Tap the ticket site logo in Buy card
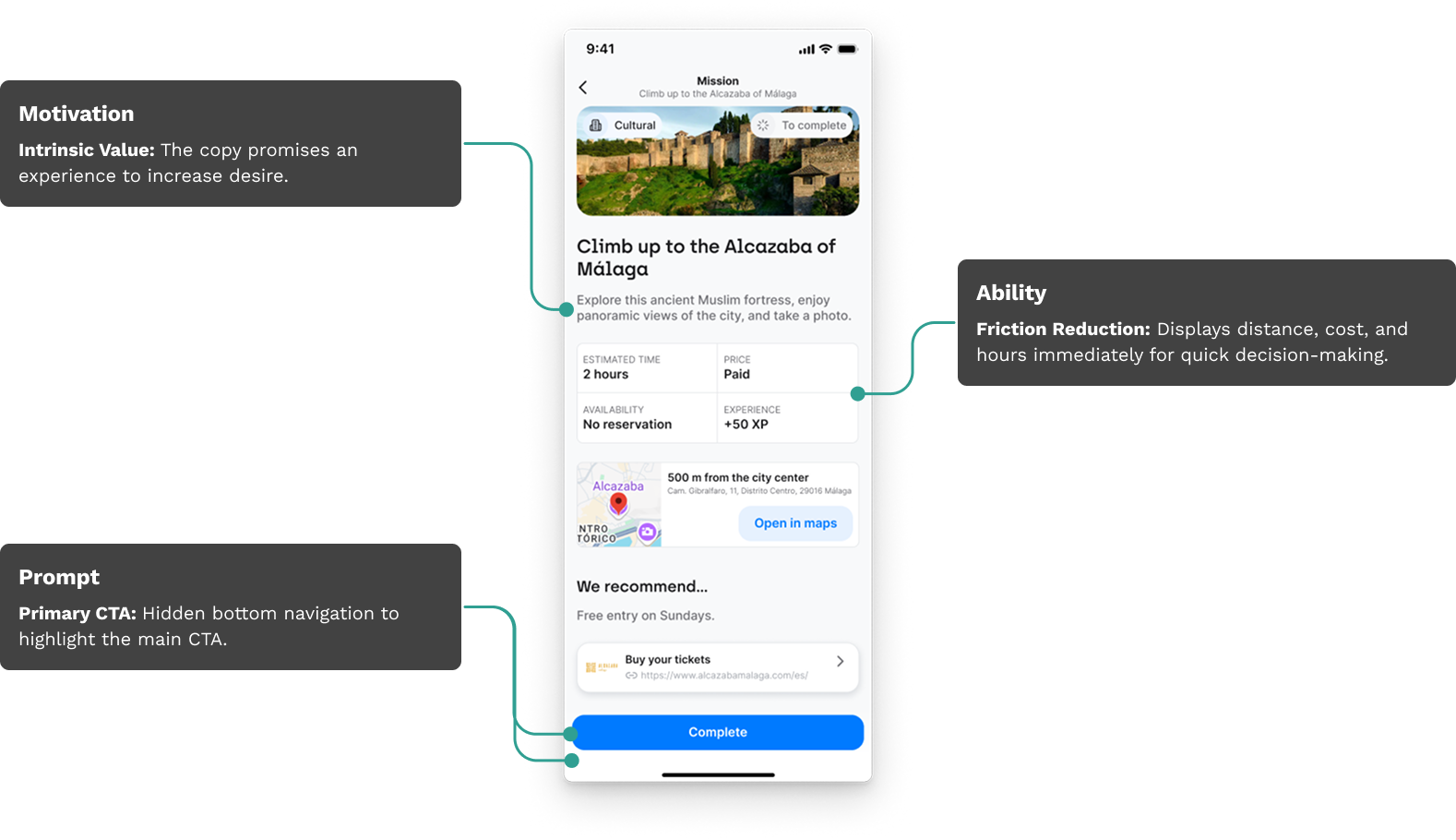Viewport: 1456px width, 840px height. (x=602, y=666)
